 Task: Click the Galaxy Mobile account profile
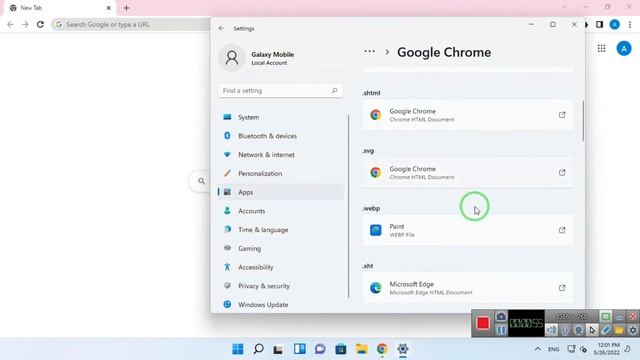(x=257, y=58)
